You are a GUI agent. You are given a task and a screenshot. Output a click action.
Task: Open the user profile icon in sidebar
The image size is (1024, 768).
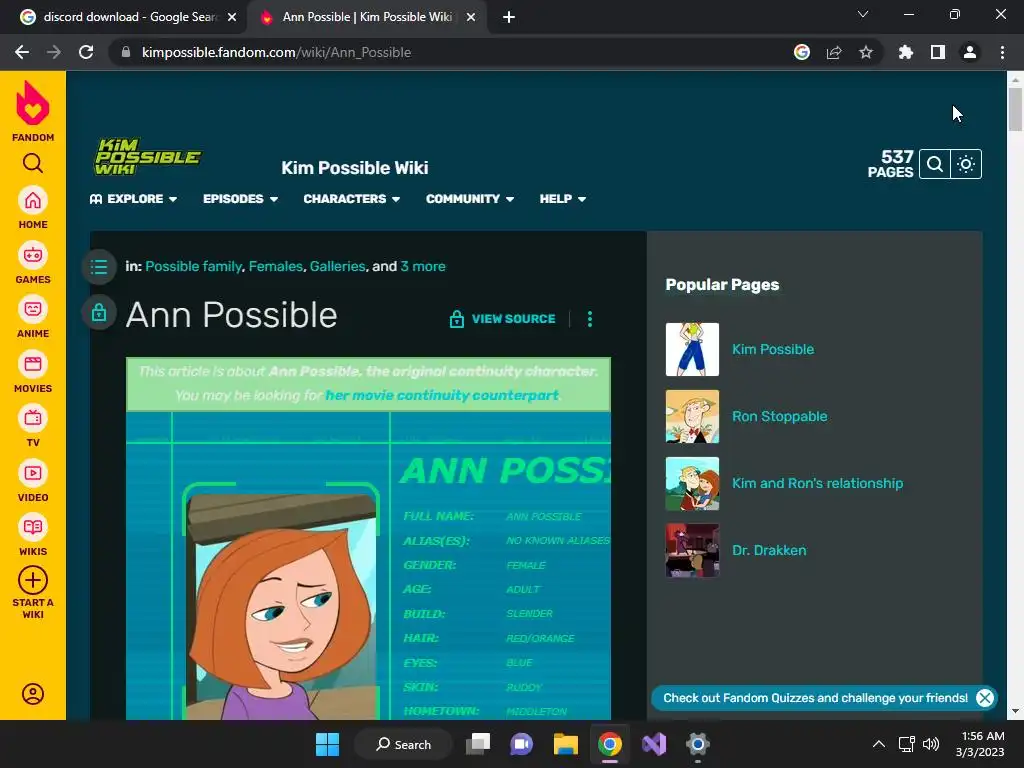tap(33, 694)
